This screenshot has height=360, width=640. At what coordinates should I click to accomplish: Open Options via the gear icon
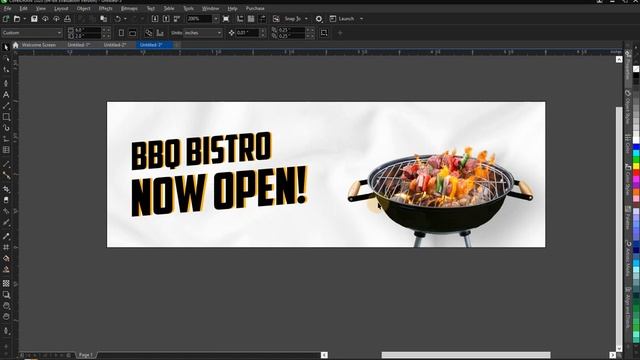pos(319,19)
